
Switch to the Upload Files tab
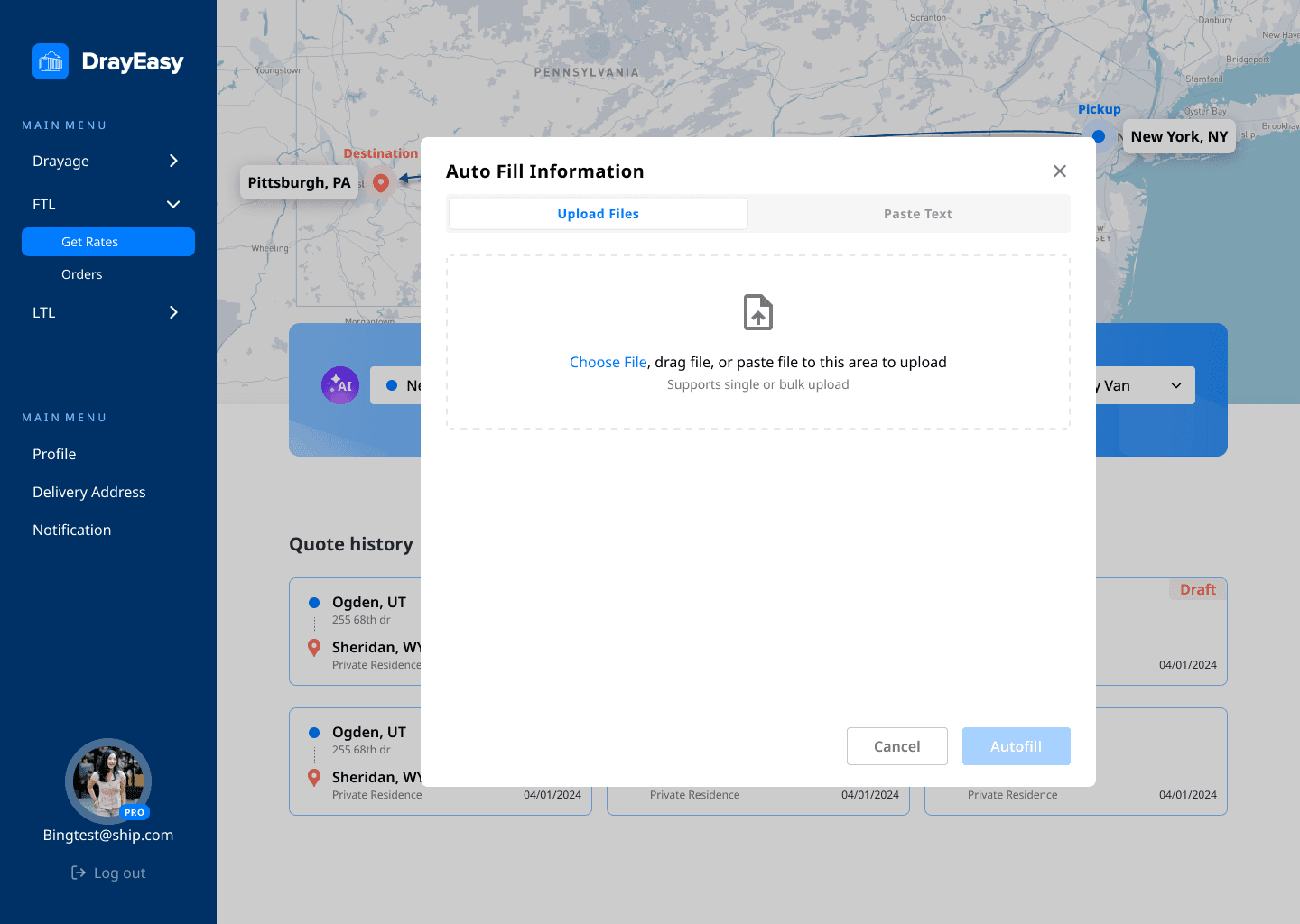599,214
